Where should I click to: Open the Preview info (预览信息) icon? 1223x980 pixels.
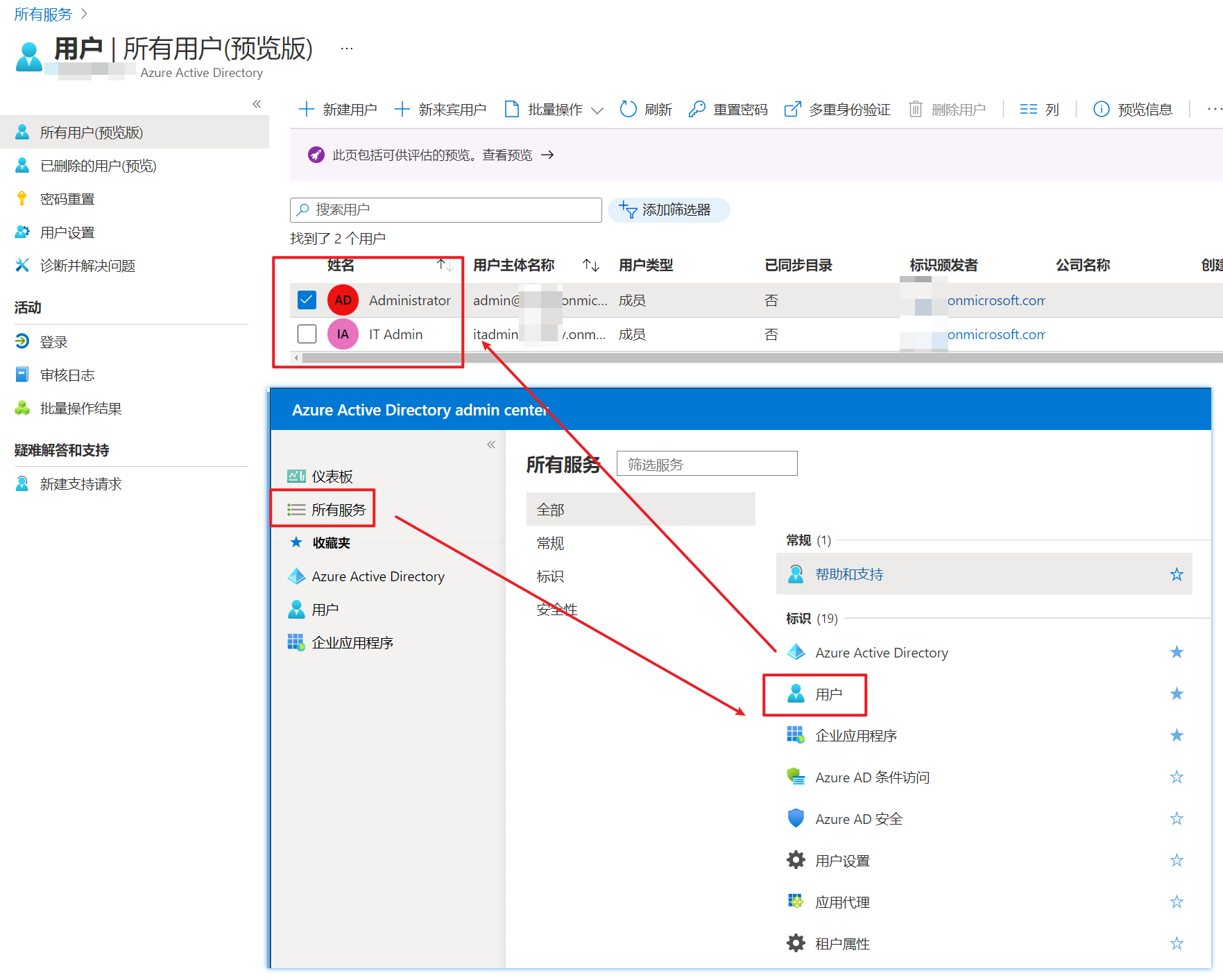[1101, 110]
